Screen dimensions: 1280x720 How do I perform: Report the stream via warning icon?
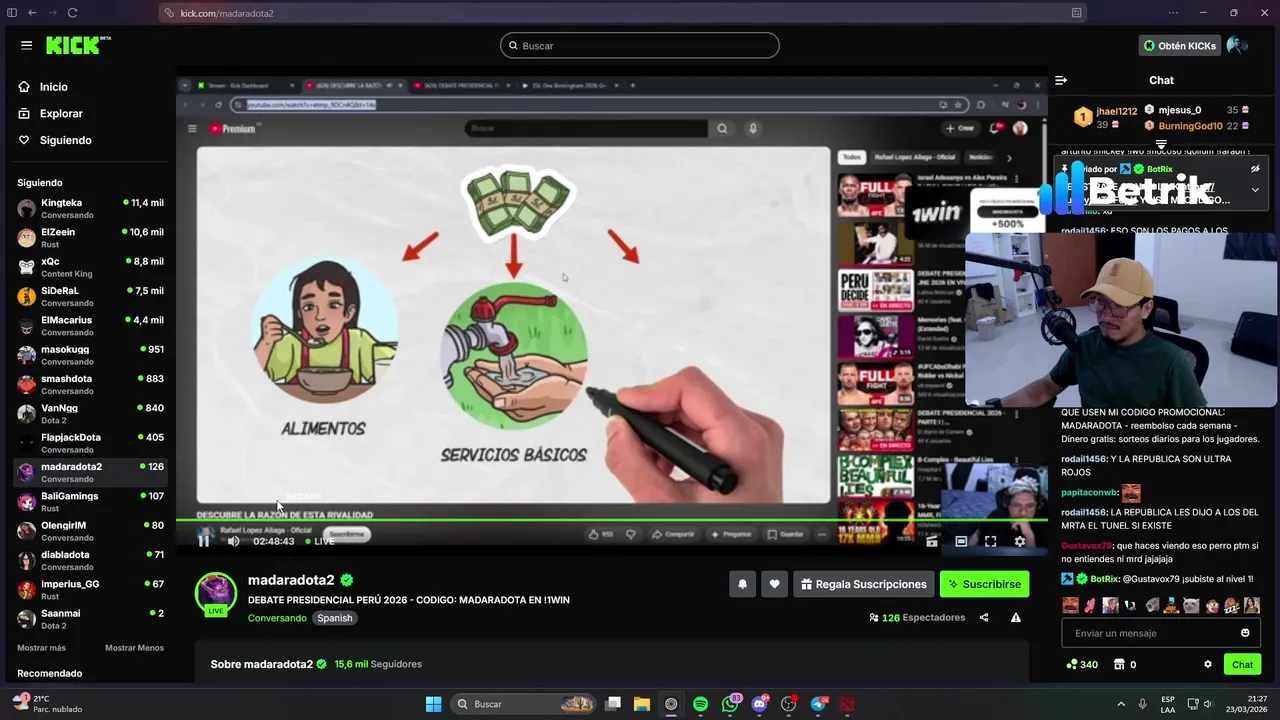click(1016, 618)
